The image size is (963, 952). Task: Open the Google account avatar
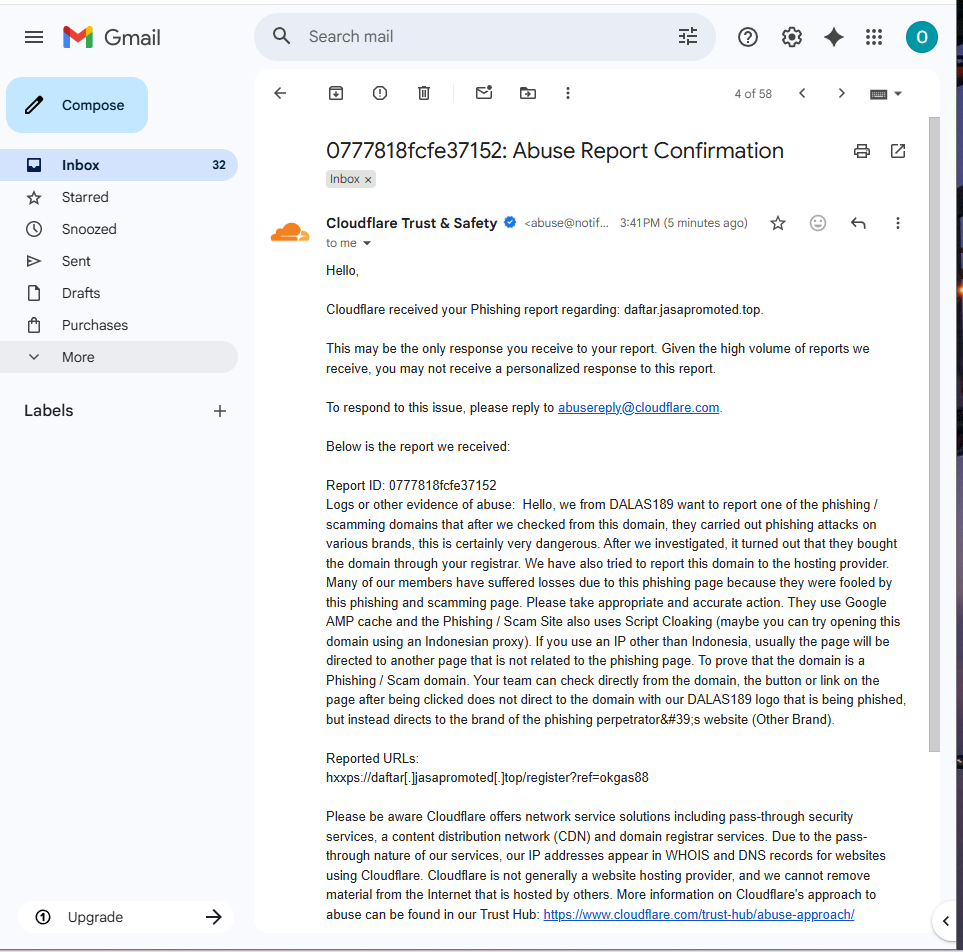tap(921, 37)
